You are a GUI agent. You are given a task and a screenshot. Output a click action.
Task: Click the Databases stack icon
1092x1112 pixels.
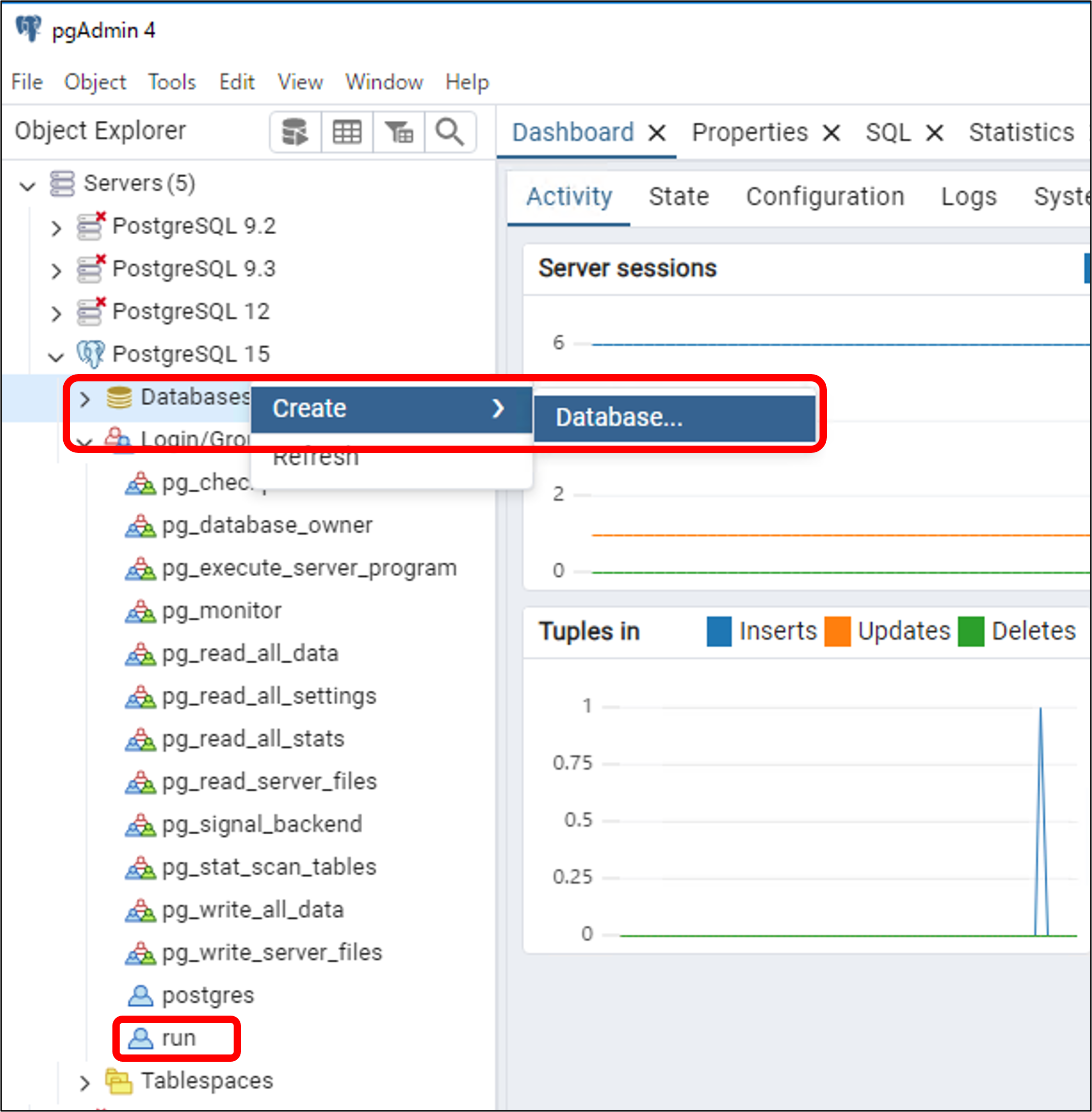coord(119,397)
